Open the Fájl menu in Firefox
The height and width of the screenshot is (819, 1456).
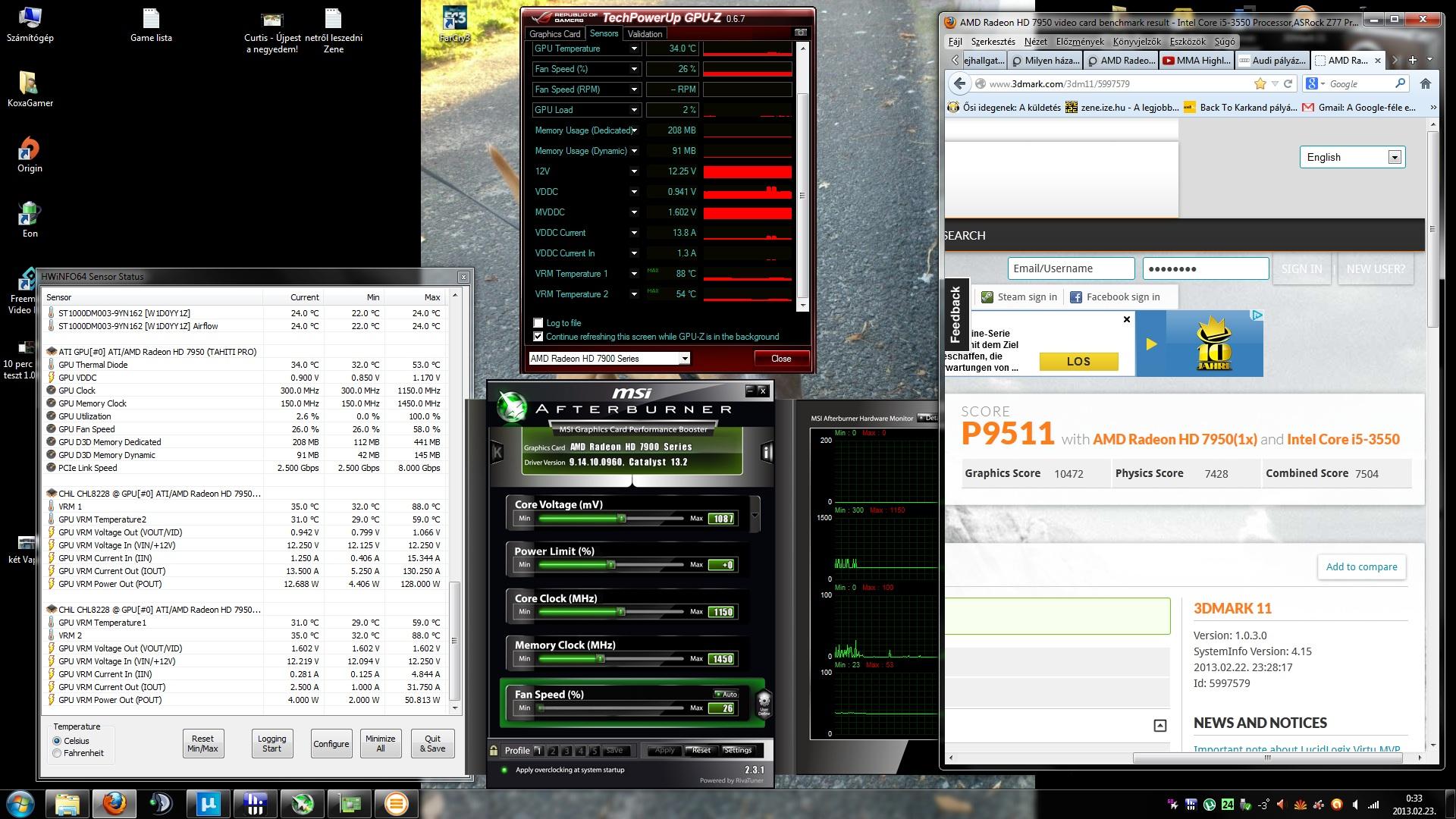coord(955,42)
